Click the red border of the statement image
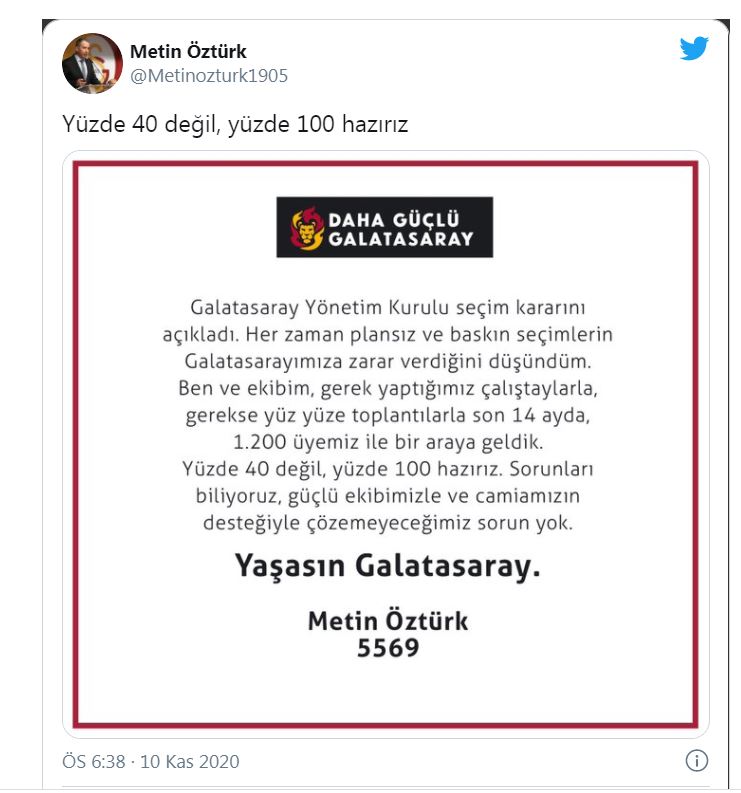Viewport: 741px width, 793px height. click(x=76, y=445)
